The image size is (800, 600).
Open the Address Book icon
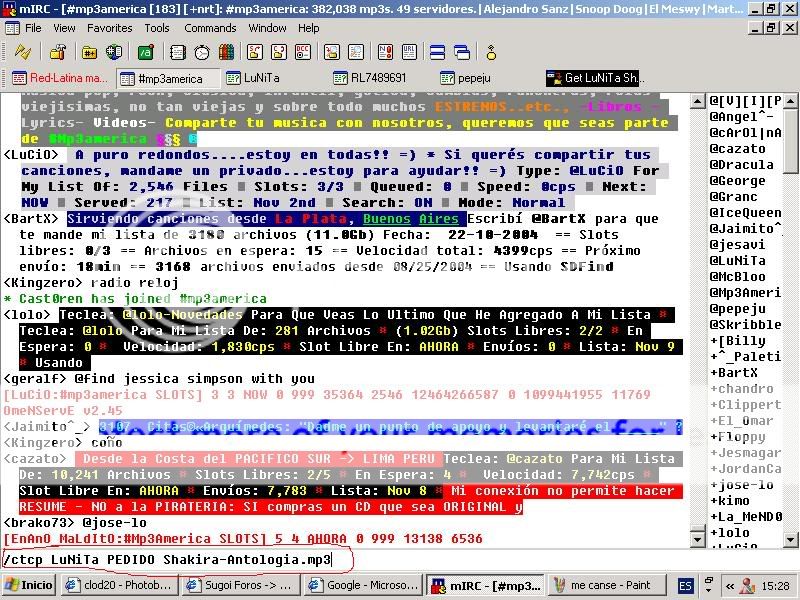[177, 52]
